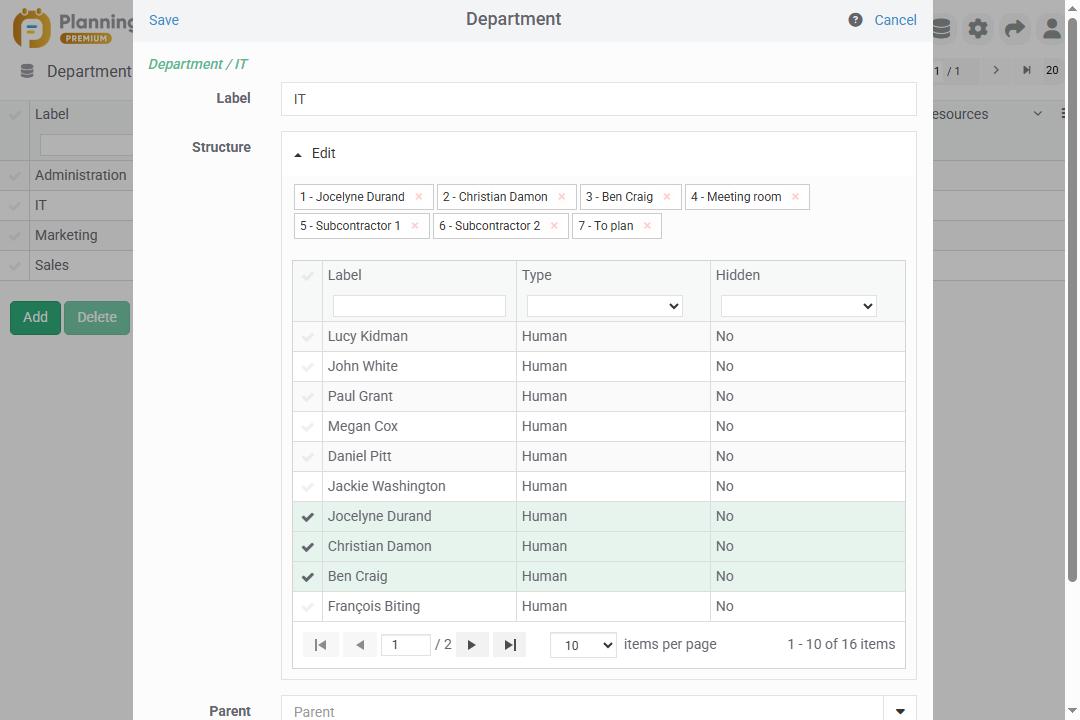Open the Type filter dropdown

[x=605, y=306]
